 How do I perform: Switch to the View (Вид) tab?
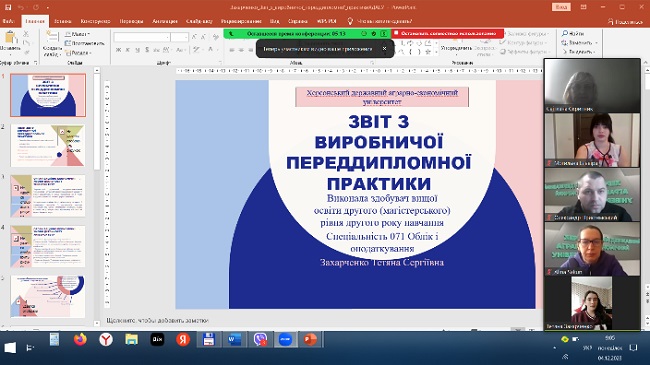[x=274, y=21]
